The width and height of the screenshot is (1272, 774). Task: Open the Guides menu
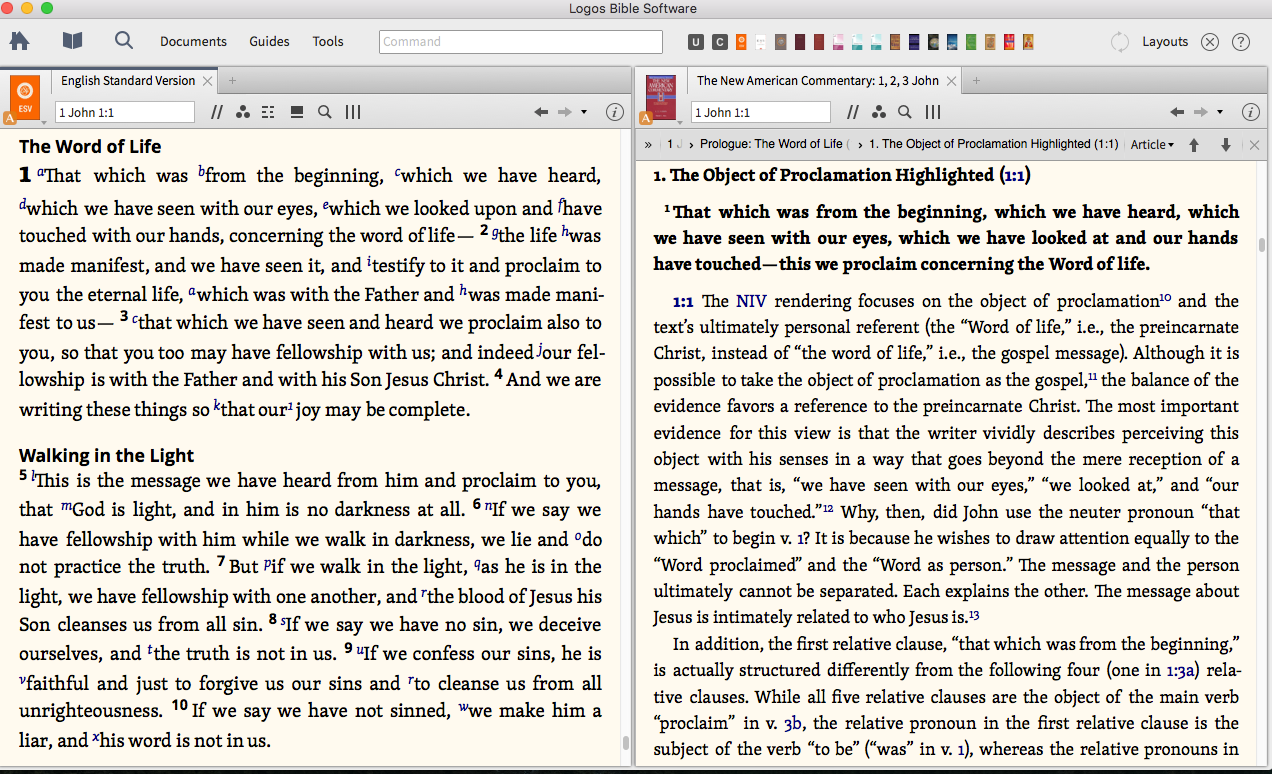coord(269,42)
